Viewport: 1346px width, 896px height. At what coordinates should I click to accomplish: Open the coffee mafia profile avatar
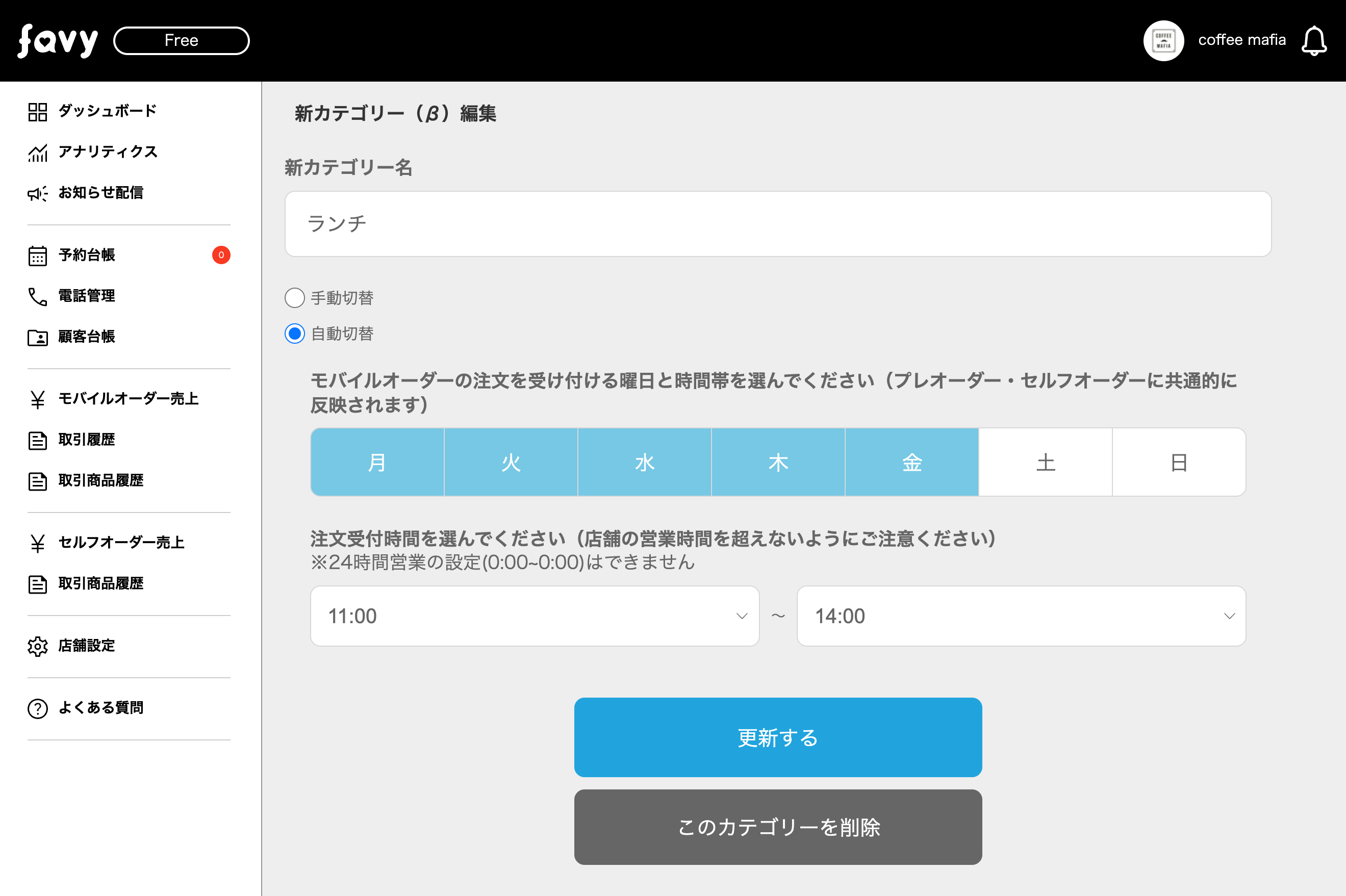tap(1163, 41)
